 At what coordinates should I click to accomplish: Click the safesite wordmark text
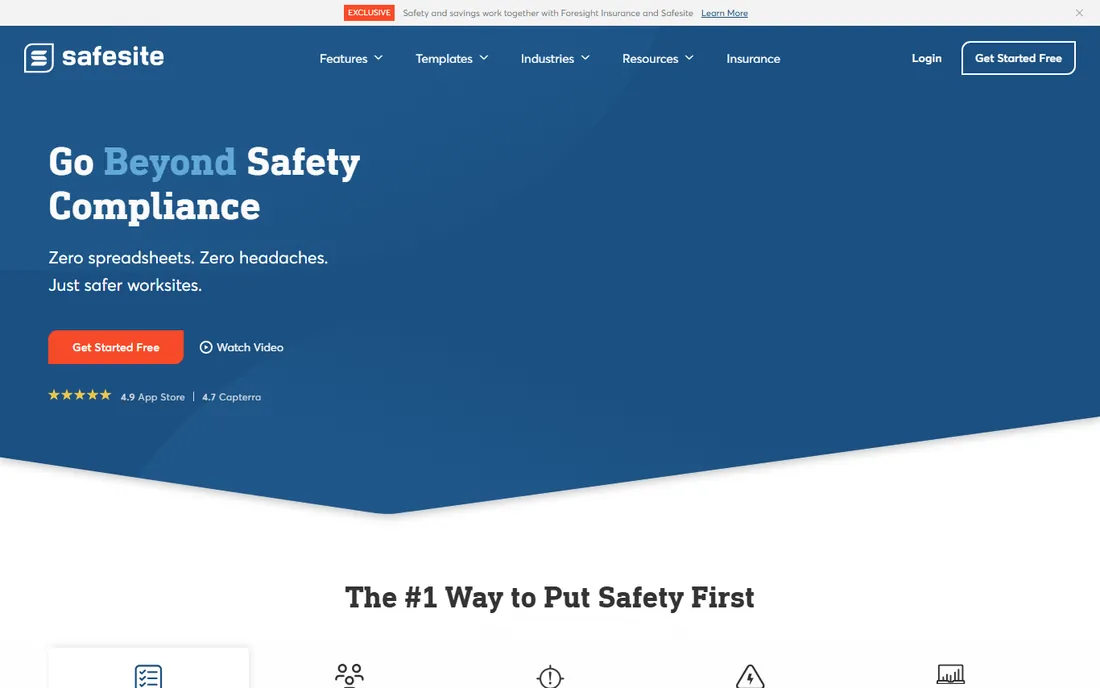point(113,56)
